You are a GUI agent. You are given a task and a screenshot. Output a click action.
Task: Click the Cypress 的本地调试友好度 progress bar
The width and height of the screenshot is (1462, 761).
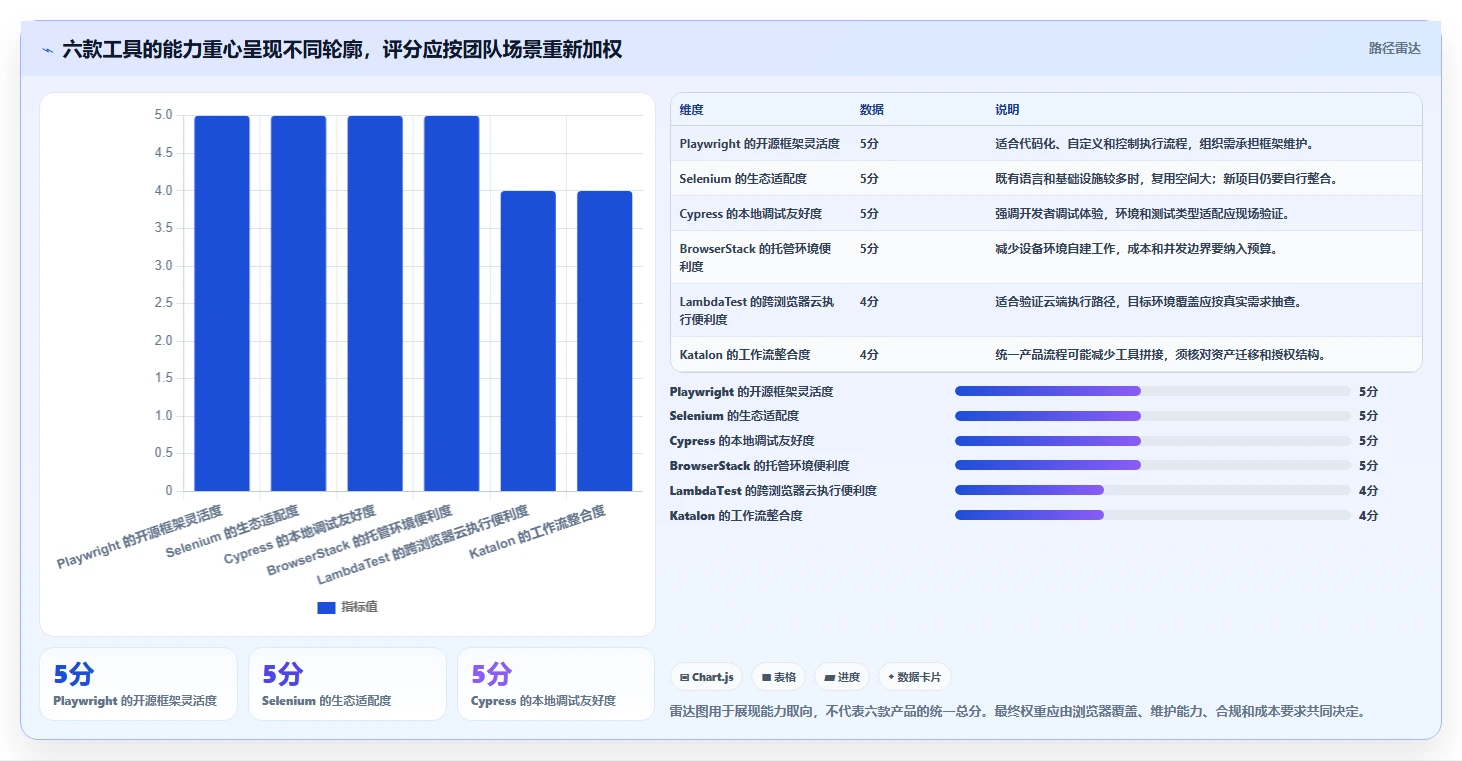pos(1153,441)
